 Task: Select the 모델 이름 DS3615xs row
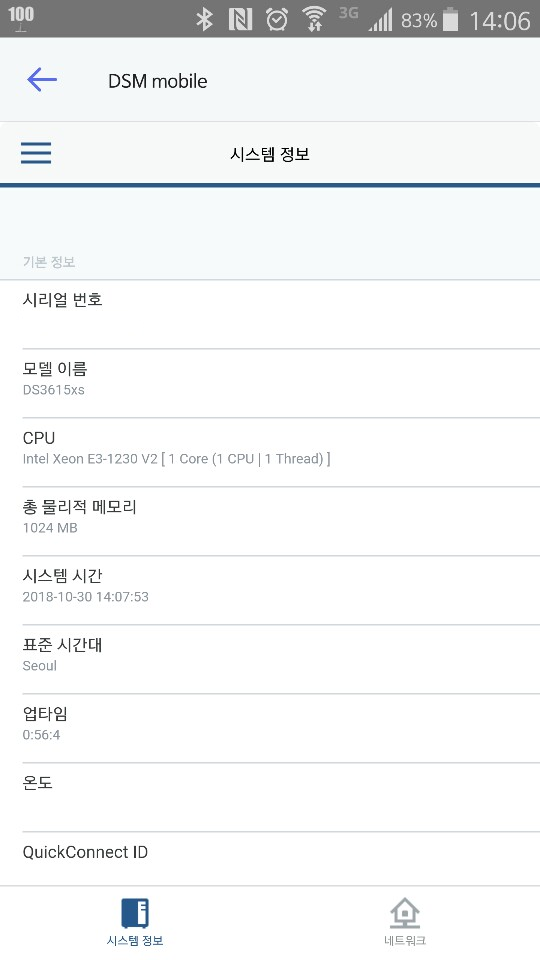point(270,384)
